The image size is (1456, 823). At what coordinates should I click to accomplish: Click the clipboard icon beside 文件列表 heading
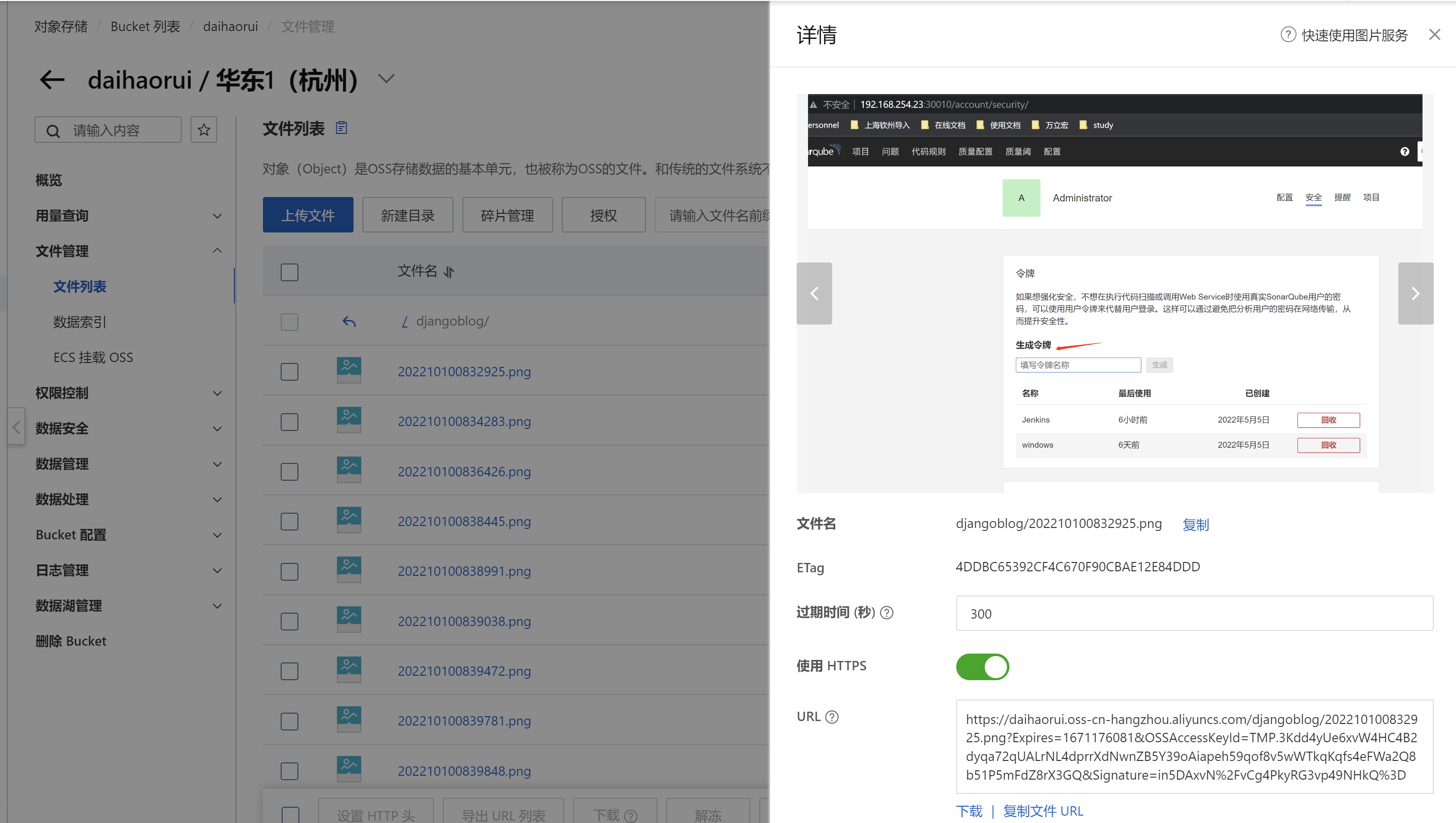pos(341,128)
